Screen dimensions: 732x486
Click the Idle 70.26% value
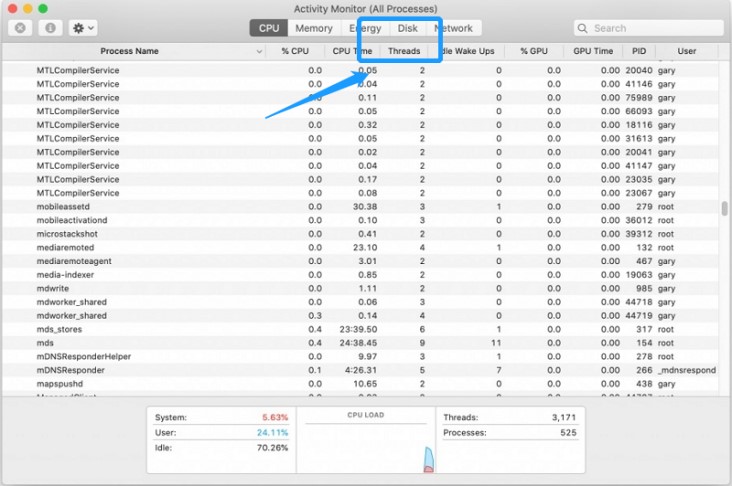273,448
